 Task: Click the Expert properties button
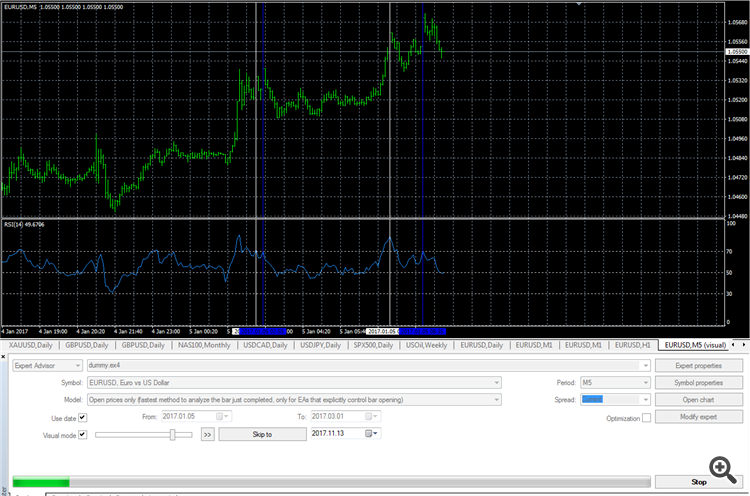(x=699, y=365)
